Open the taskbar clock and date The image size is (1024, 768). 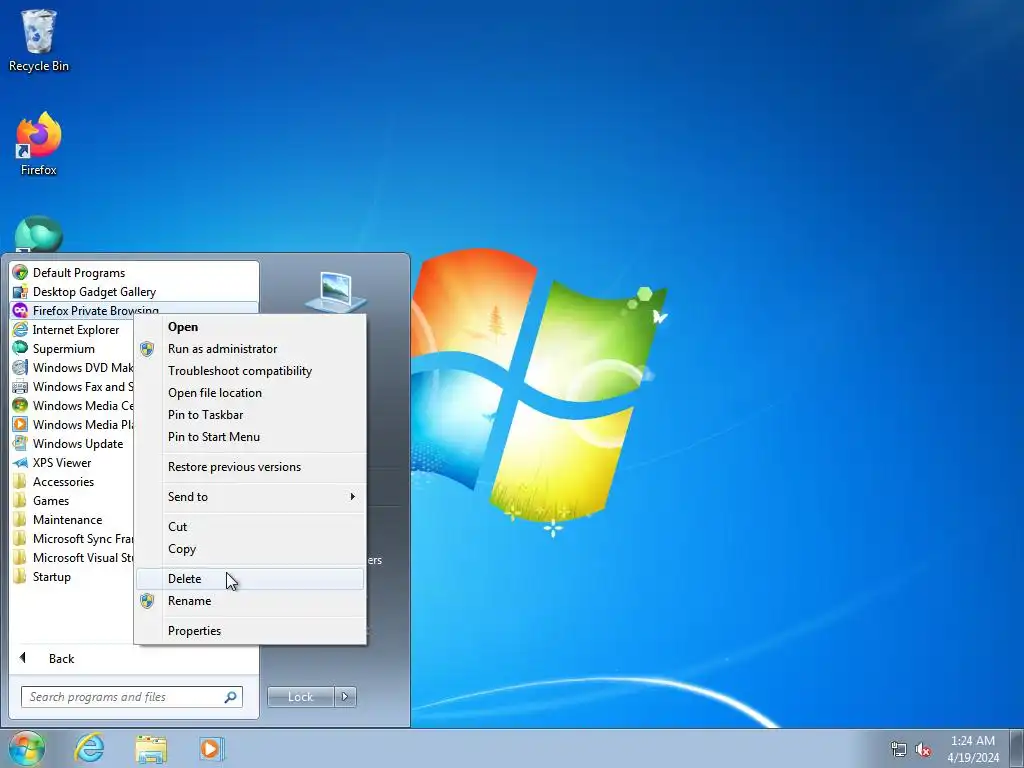coord(973,749)
